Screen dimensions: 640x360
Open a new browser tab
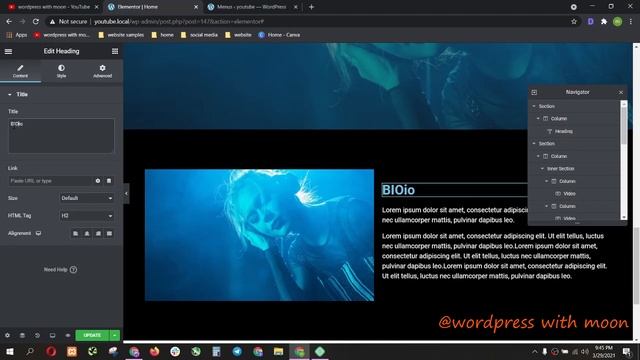click(311, 7)
